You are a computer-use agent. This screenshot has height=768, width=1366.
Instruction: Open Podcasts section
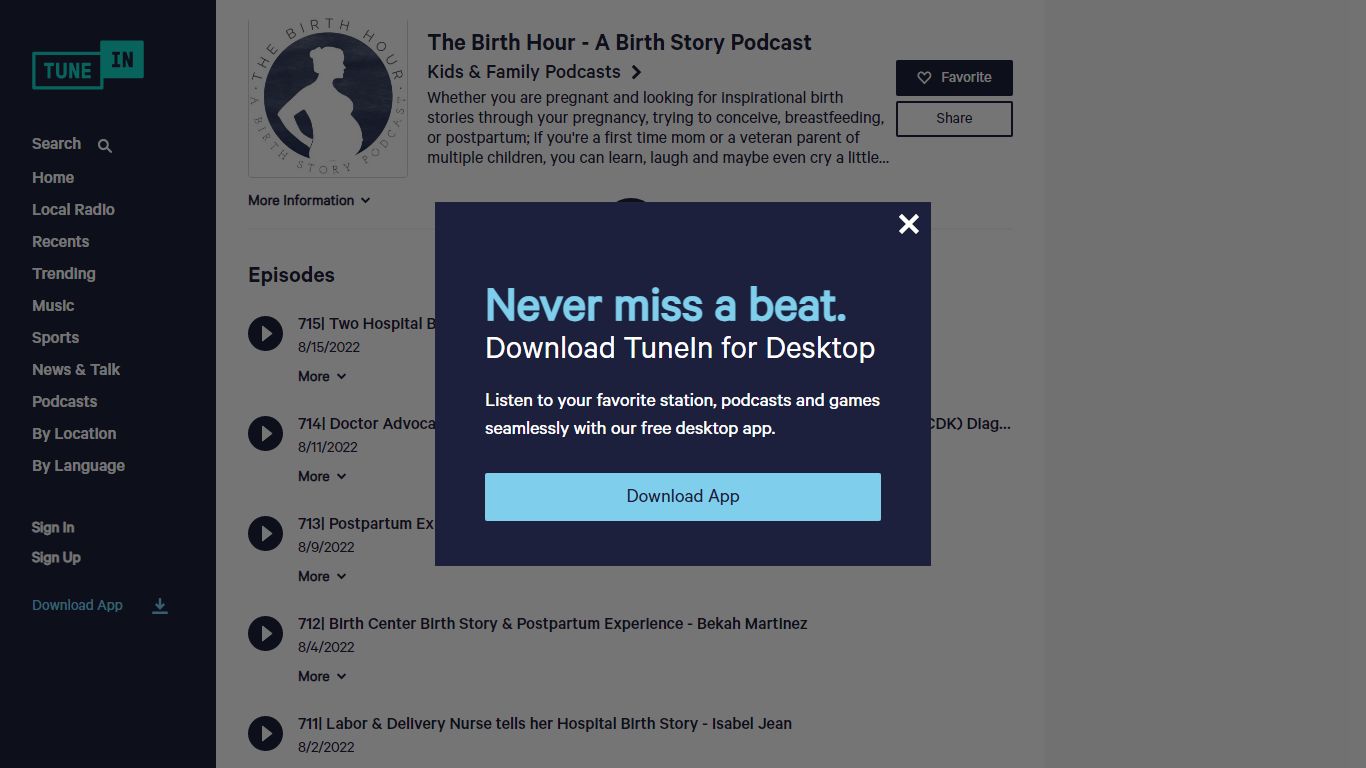(x=65, y=402)
